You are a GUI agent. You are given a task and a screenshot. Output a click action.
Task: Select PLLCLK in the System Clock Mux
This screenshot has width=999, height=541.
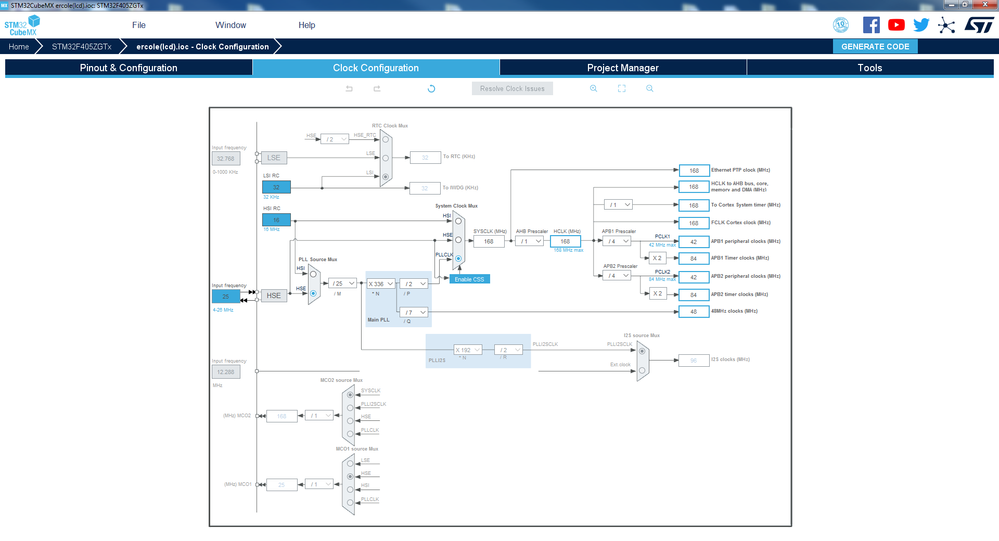pos(458,259)
